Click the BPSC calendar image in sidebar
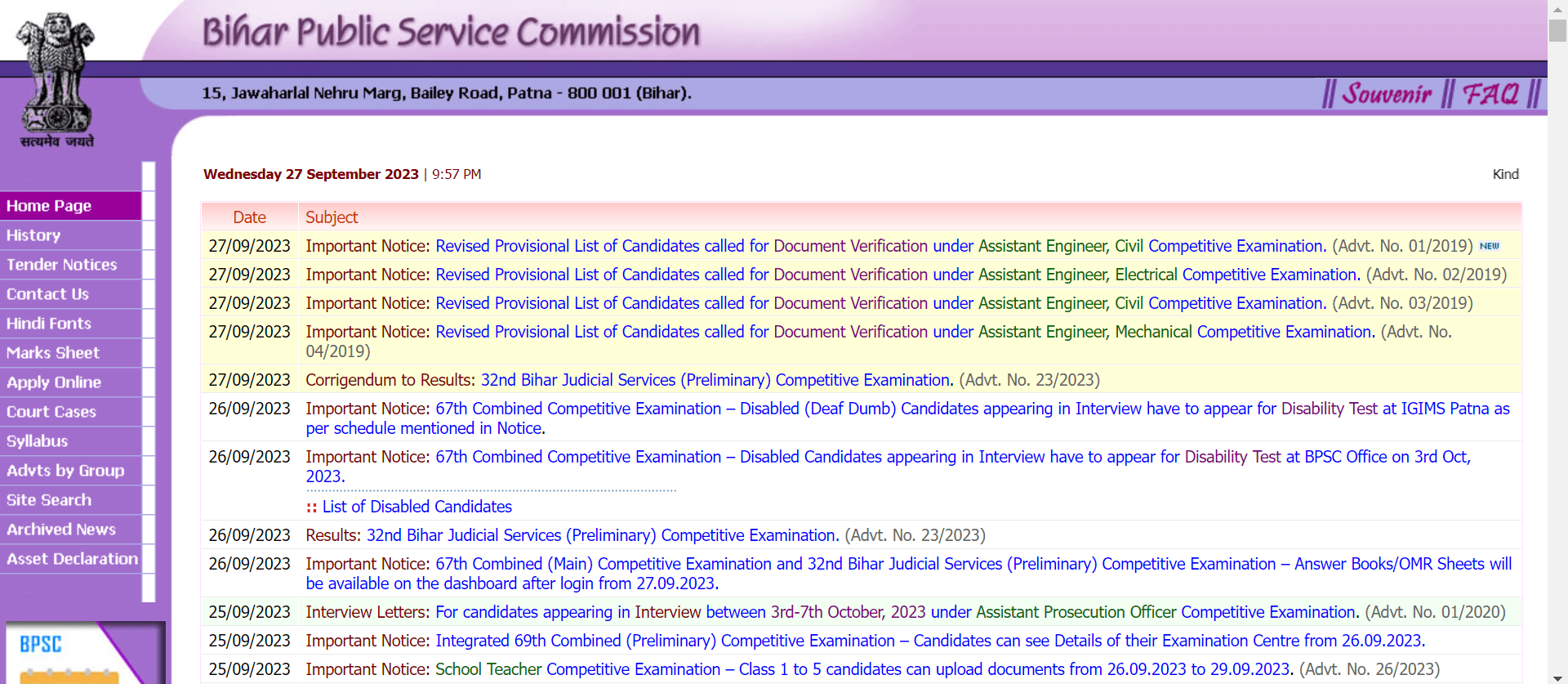1568x684 pixels. point(82,654)
